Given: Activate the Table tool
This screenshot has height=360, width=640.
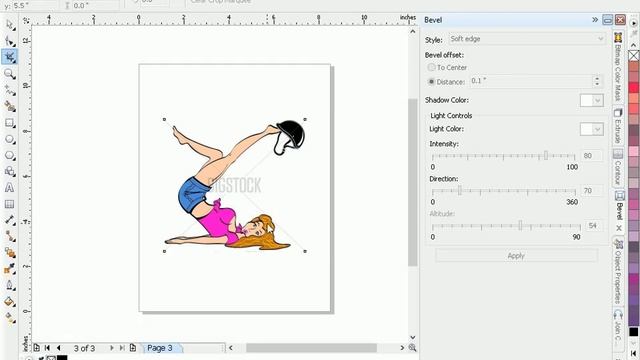Looking at the screenshot, I should coord(9,204).
